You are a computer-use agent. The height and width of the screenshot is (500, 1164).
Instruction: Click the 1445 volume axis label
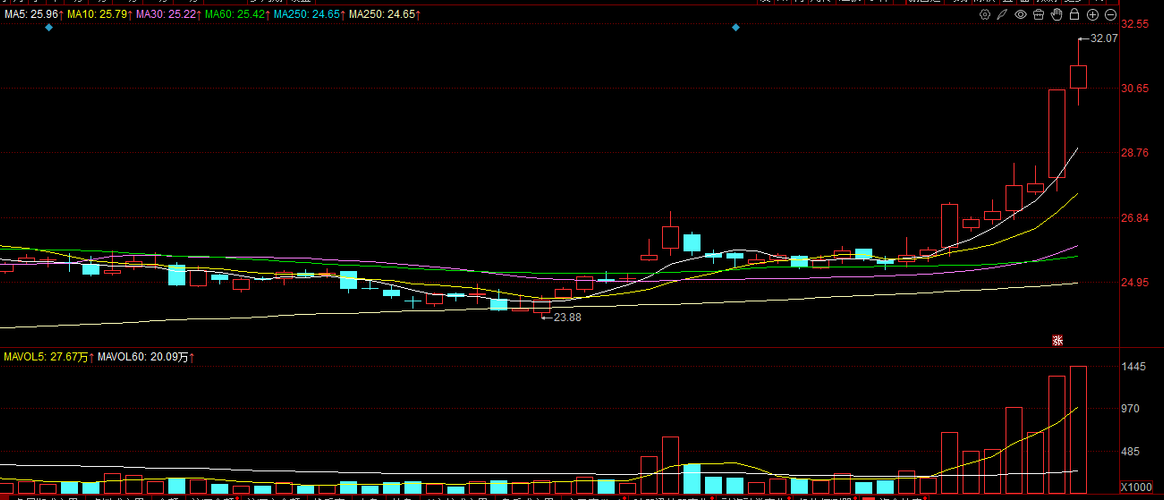(x=1133, y=366)
